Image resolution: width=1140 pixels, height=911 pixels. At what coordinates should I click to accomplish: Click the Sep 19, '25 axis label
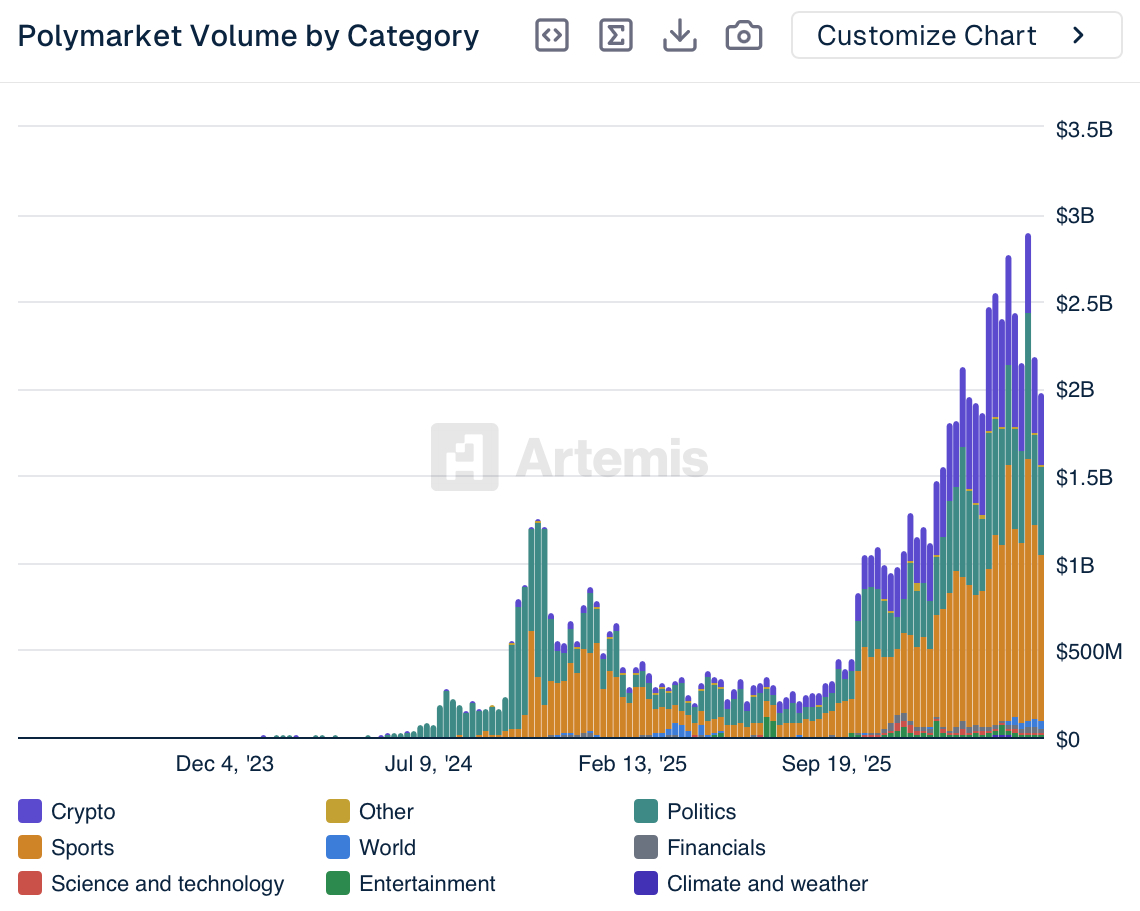coord(836,765)
